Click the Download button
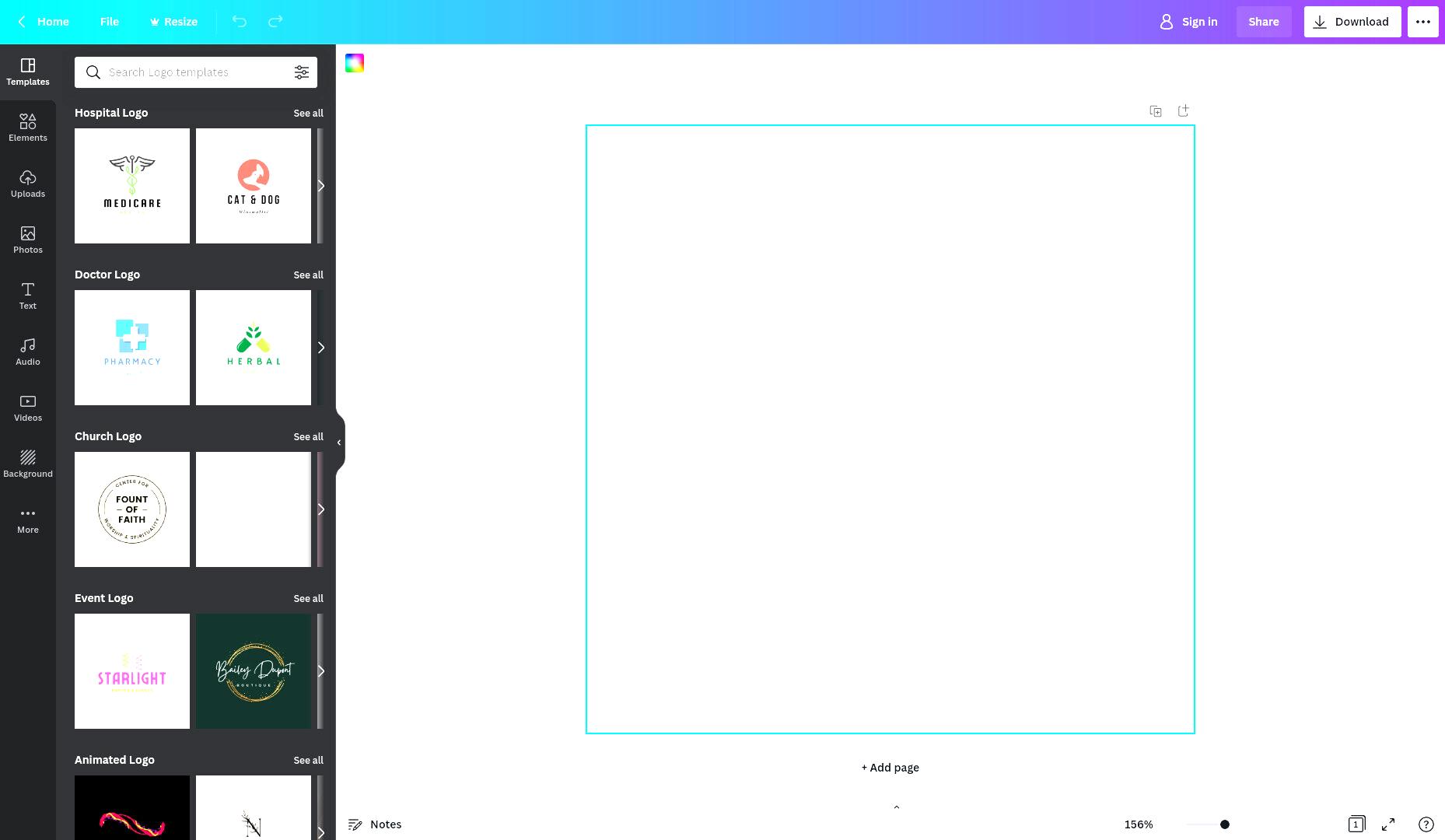Screen dimensions: 1445x840 pyautogui.click(x=1352, y=22)
